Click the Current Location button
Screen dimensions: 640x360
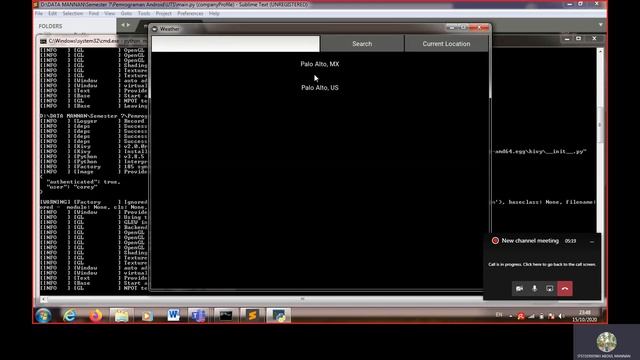click(x=446, y=44)
